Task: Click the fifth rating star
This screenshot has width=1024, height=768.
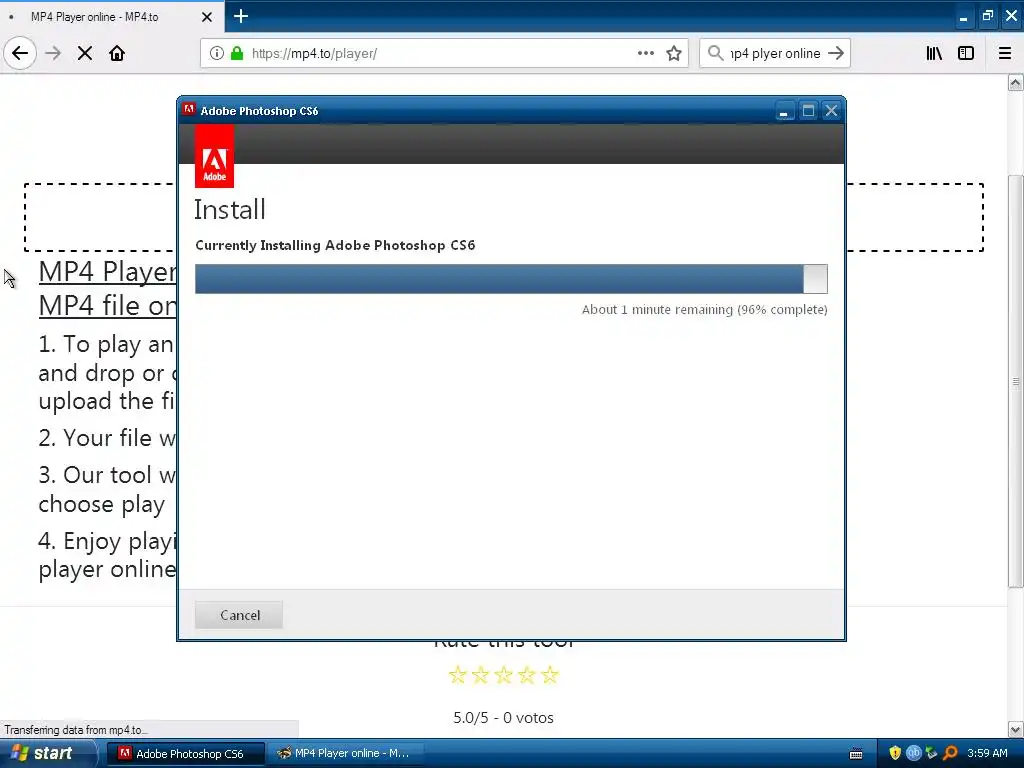Action: click(550, 675)
